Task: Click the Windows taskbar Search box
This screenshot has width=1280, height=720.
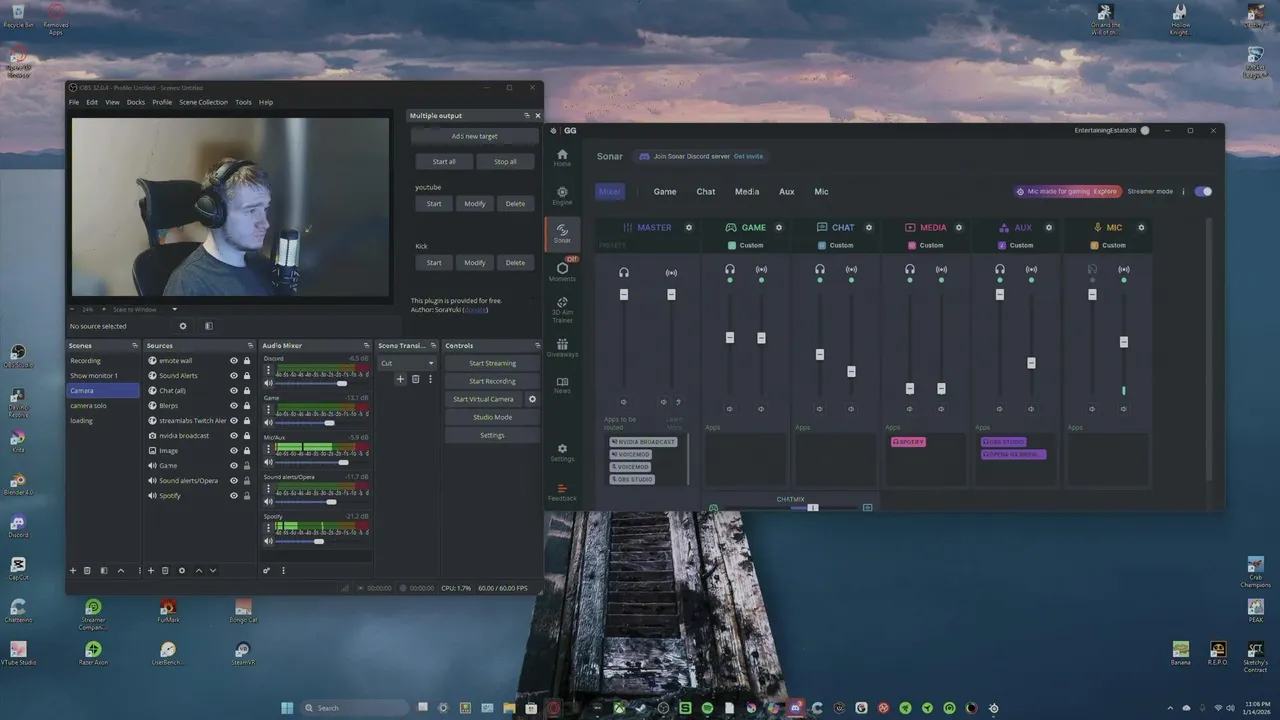Action: (x=355, y=708)
